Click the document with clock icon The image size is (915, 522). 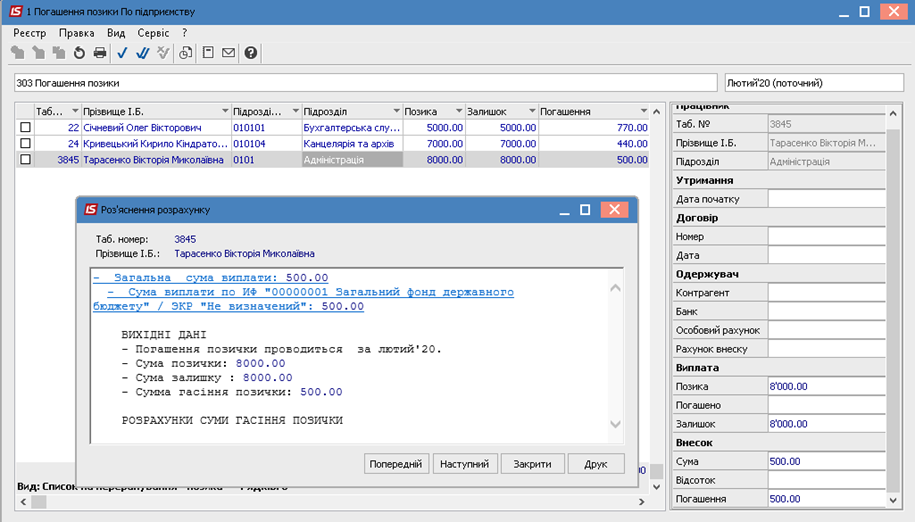[186, 53]
